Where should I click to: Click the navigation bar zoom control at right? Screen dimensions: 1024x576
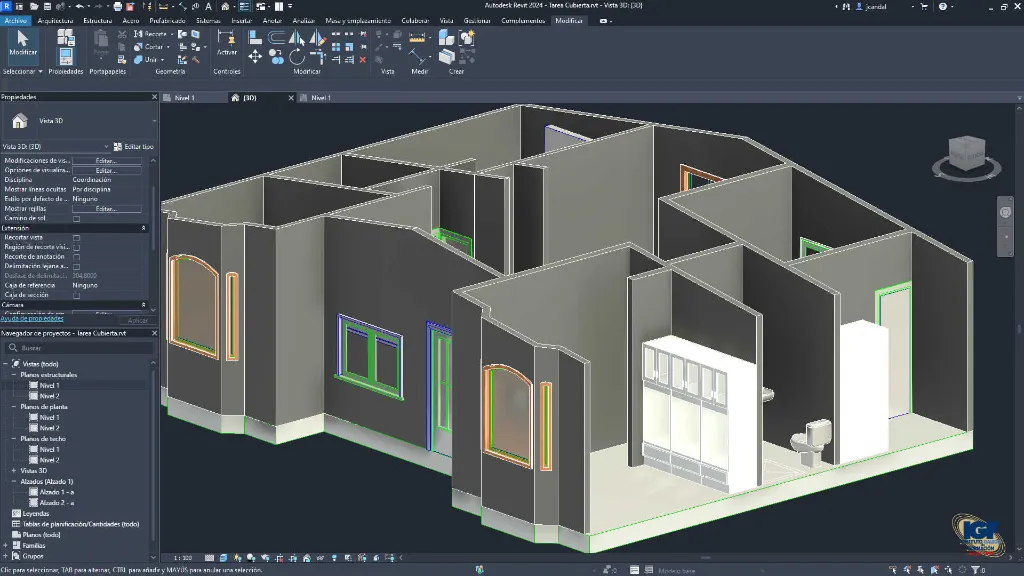click(1005, 236)
